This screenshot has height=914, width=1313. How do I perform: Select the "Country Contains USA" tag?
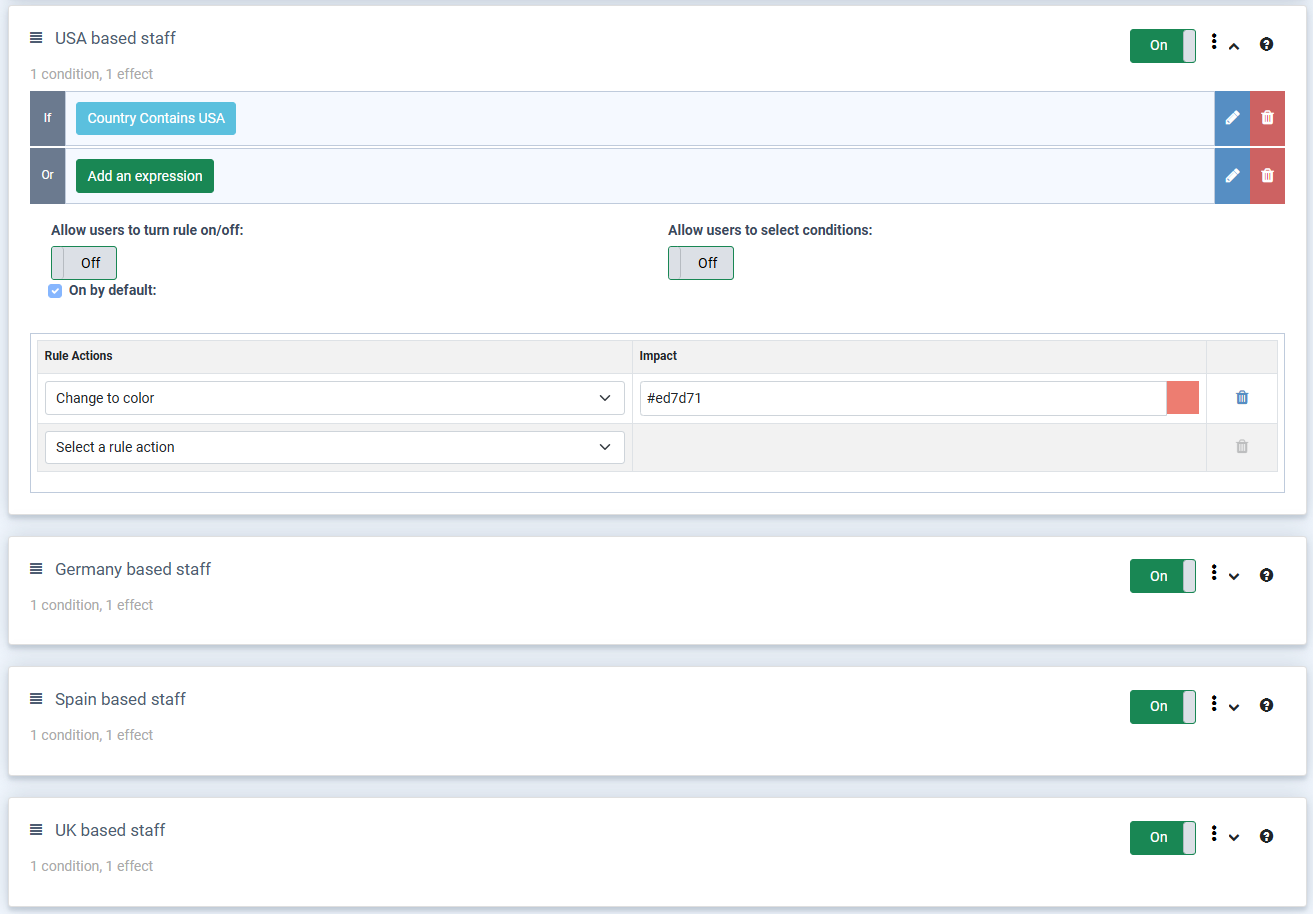point(155,118)
